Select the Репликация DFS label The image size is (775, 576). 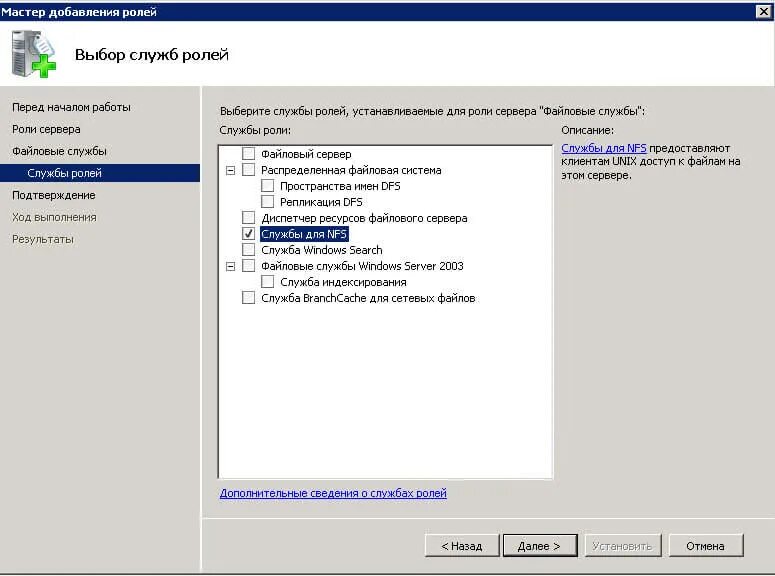coord(321,202)
